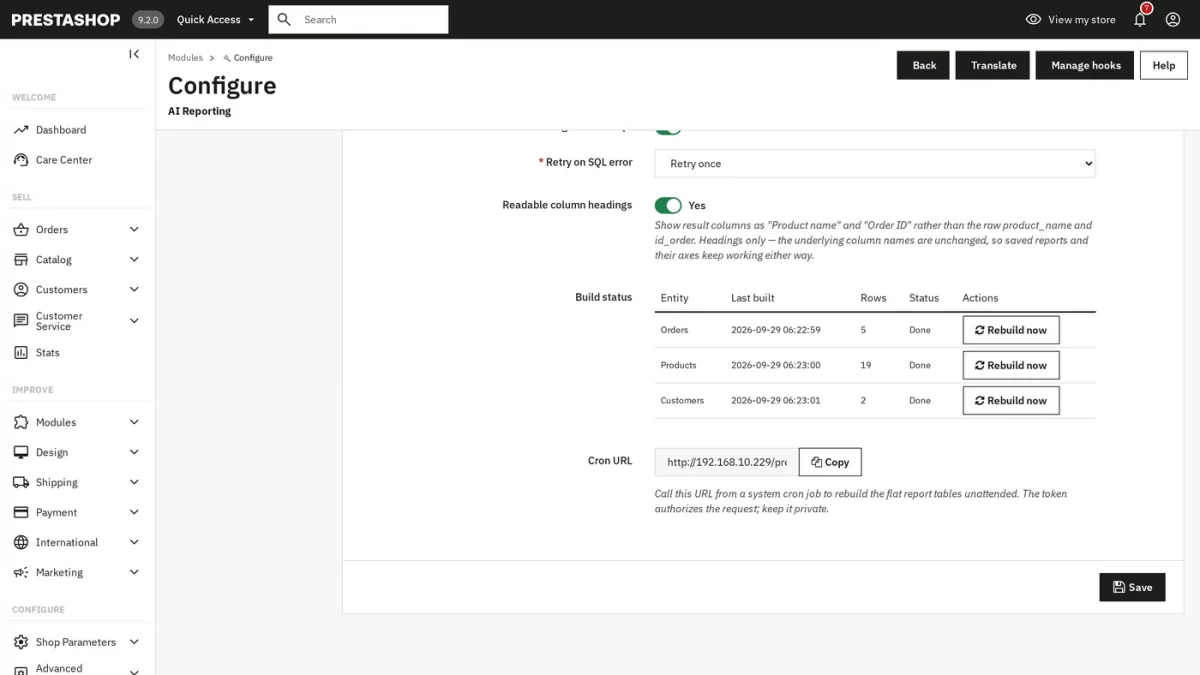This screenshot has width=1200, height=675.
Task: Click the Dashboard trend icon
Action: point(21,130)
